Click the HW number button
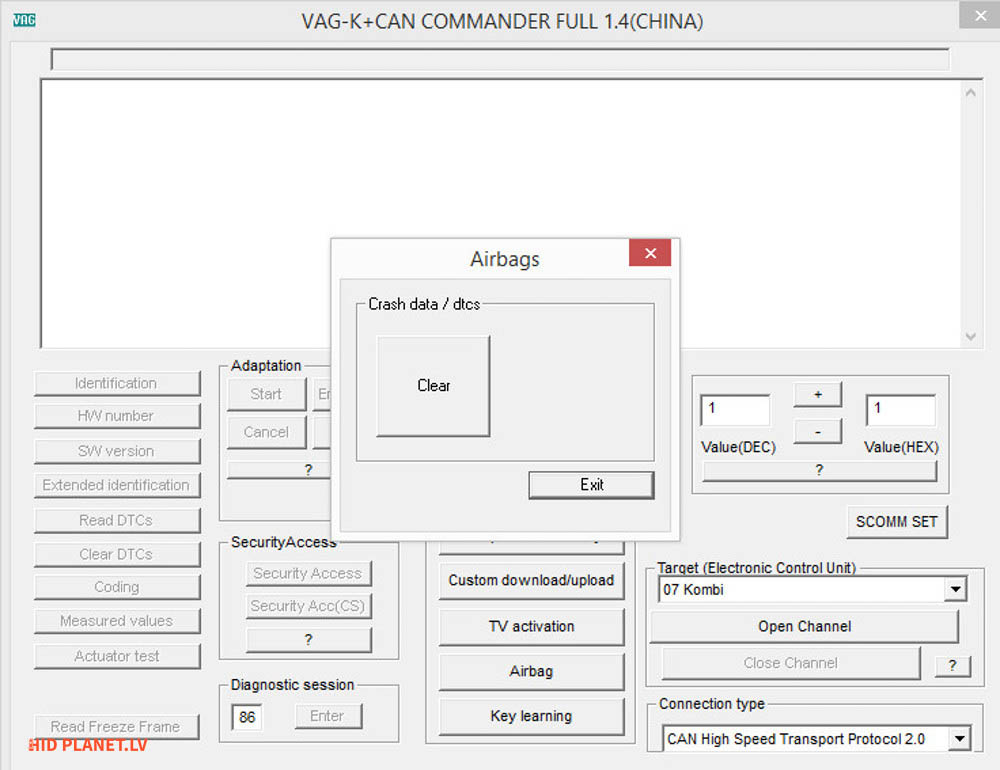Screen dimensions: 1000x770 tap(117, 416)
